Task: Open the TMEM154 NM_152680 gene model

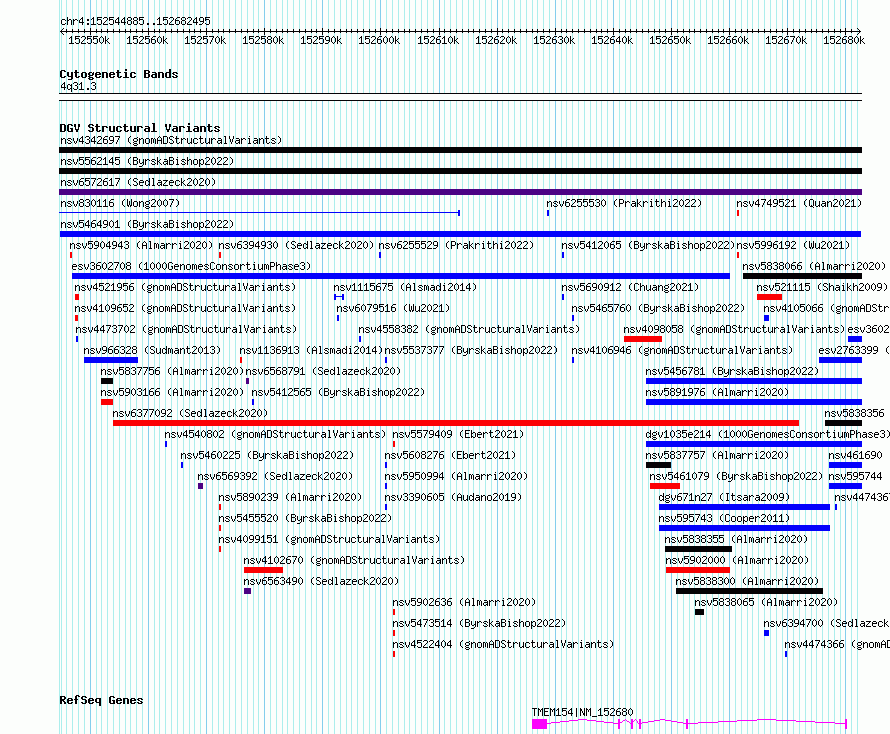Action: coord(690,724)
